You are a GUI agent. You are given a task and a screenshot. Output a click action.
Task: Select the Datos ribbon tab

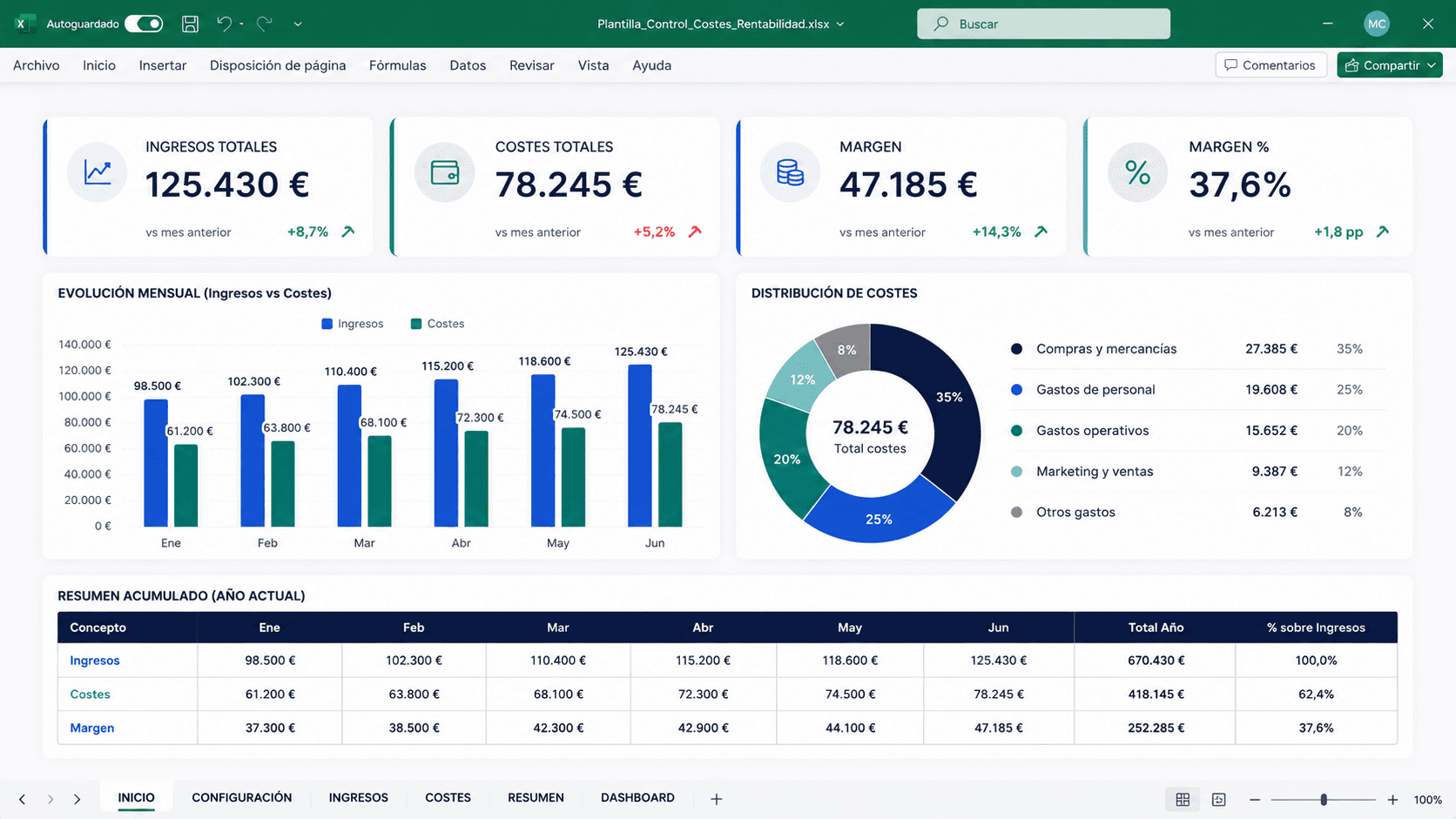(x=468, y=65)
